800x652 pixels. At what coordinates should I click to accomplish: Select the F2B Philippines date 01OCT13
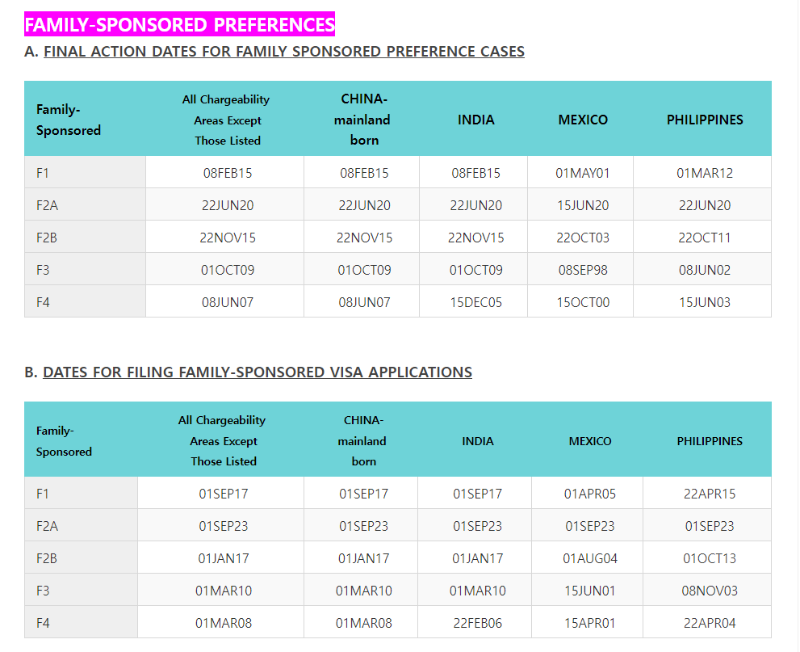pos(709,558)
